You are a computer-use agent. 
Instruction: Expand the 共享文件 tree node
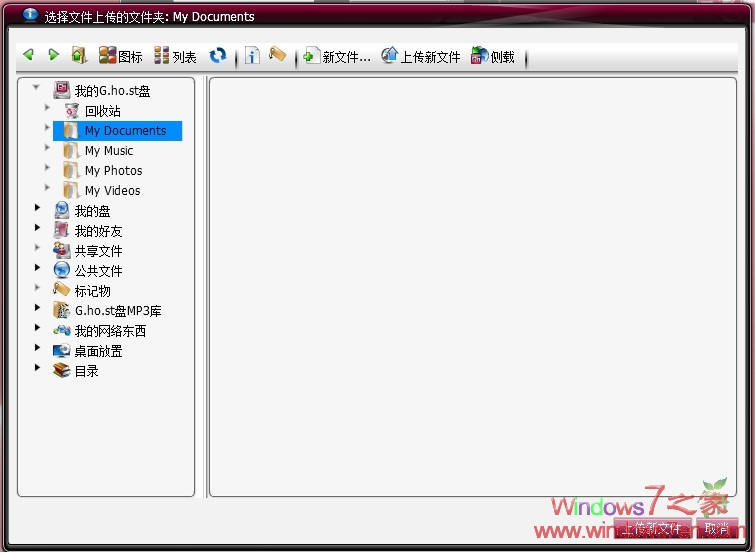(x=37, y=249)
